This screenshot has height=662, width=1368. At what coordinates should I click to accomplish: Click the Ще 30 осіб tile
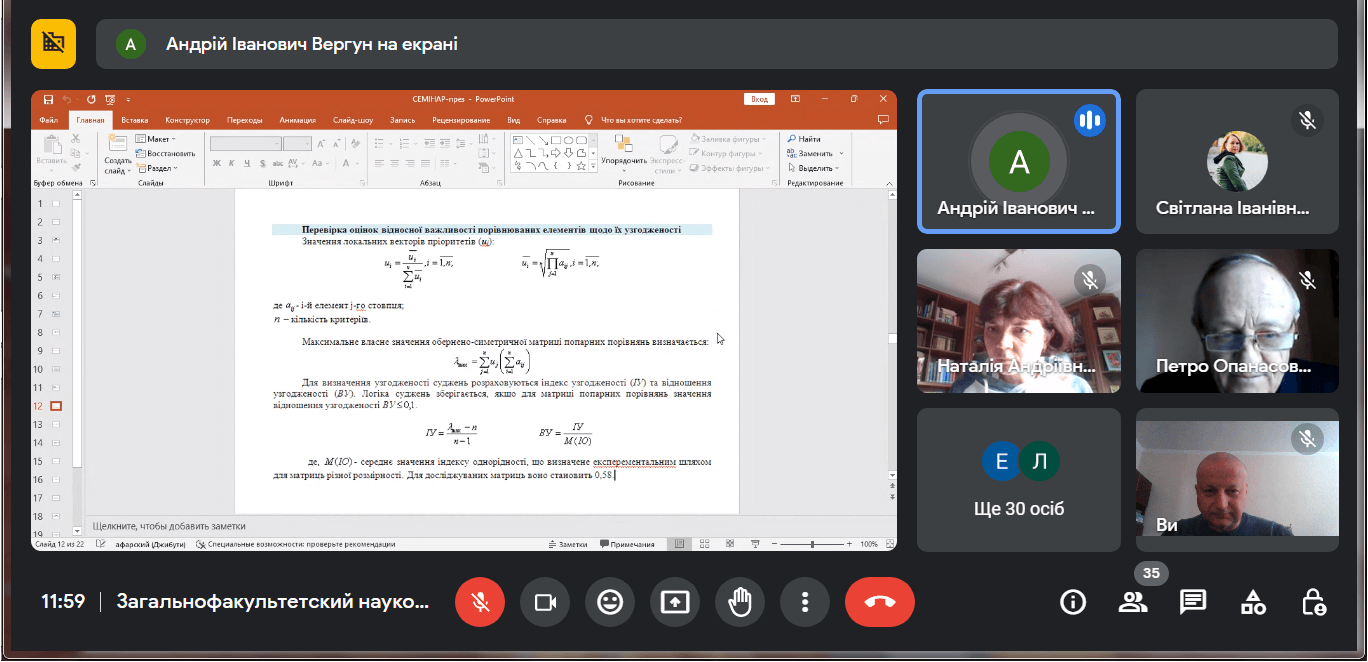coord(1018,480)
